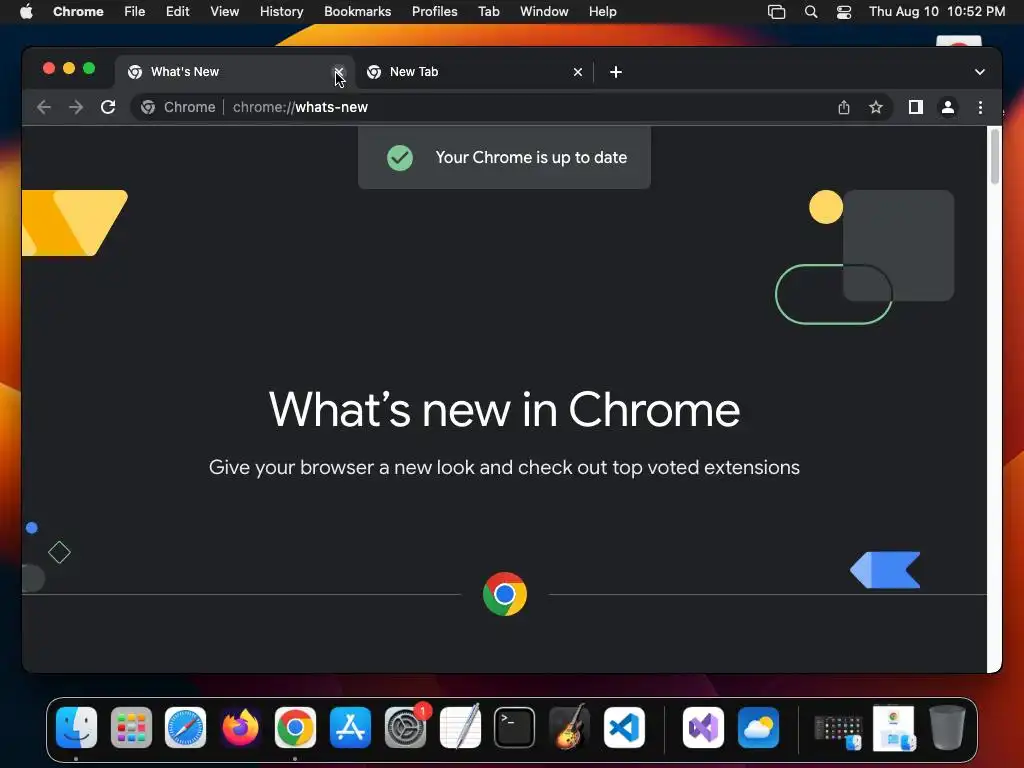Screen dimensions: 1024x768
Task: Switch to the New Tab tab
Action: pos(474,72)
